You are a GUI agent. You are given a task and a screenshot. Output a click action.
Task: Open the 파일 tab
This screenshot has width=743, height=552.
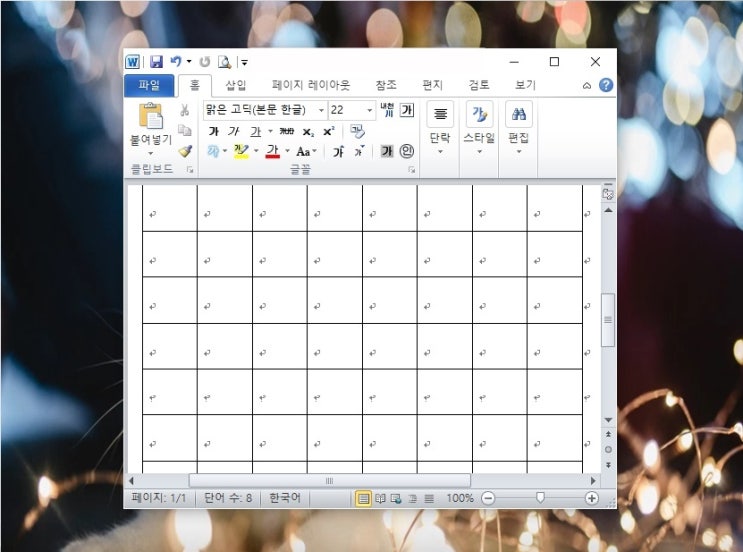149,85
